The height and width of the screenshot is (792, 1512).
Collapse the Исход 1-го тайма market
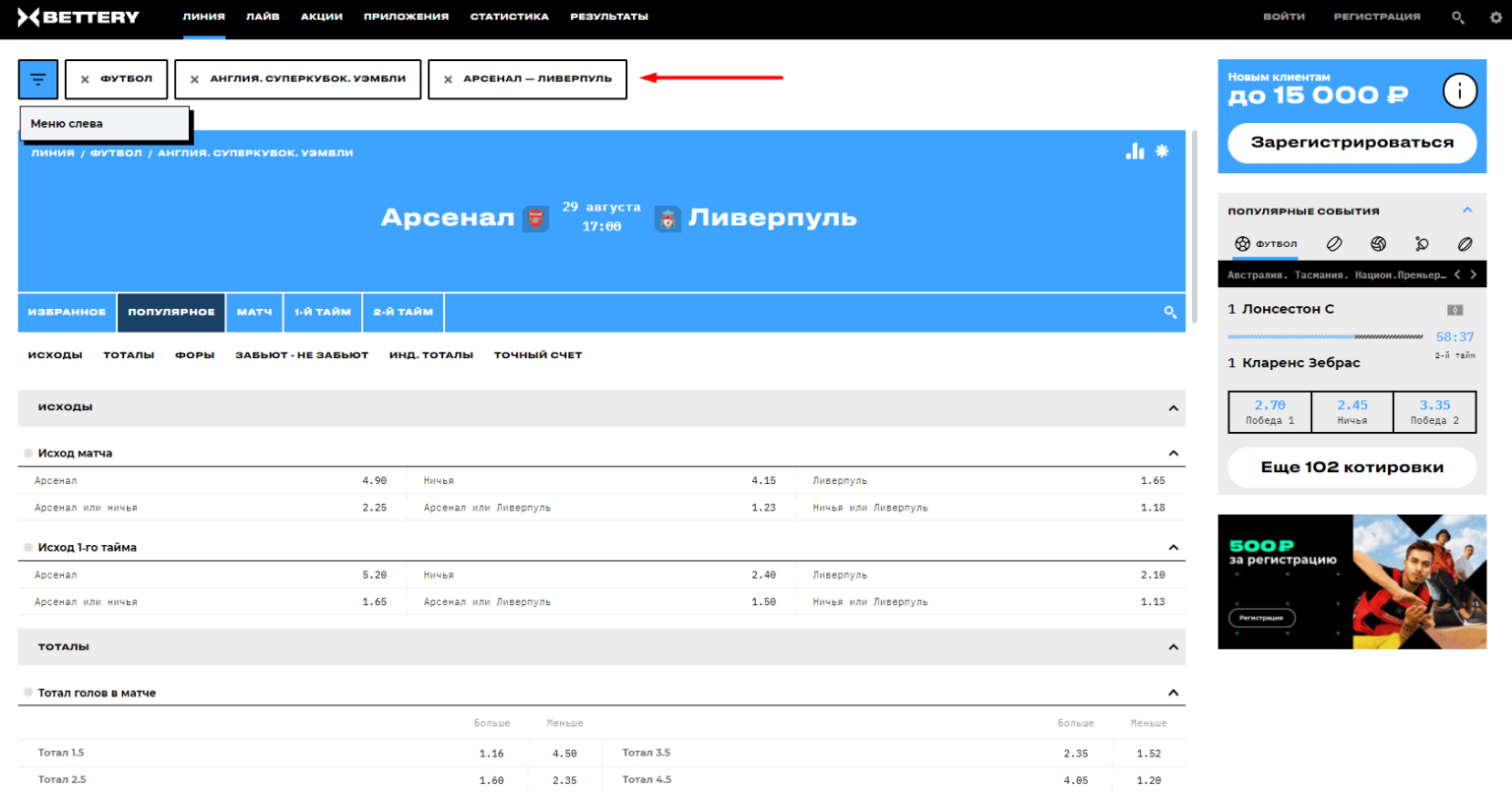coord(1172,548)
